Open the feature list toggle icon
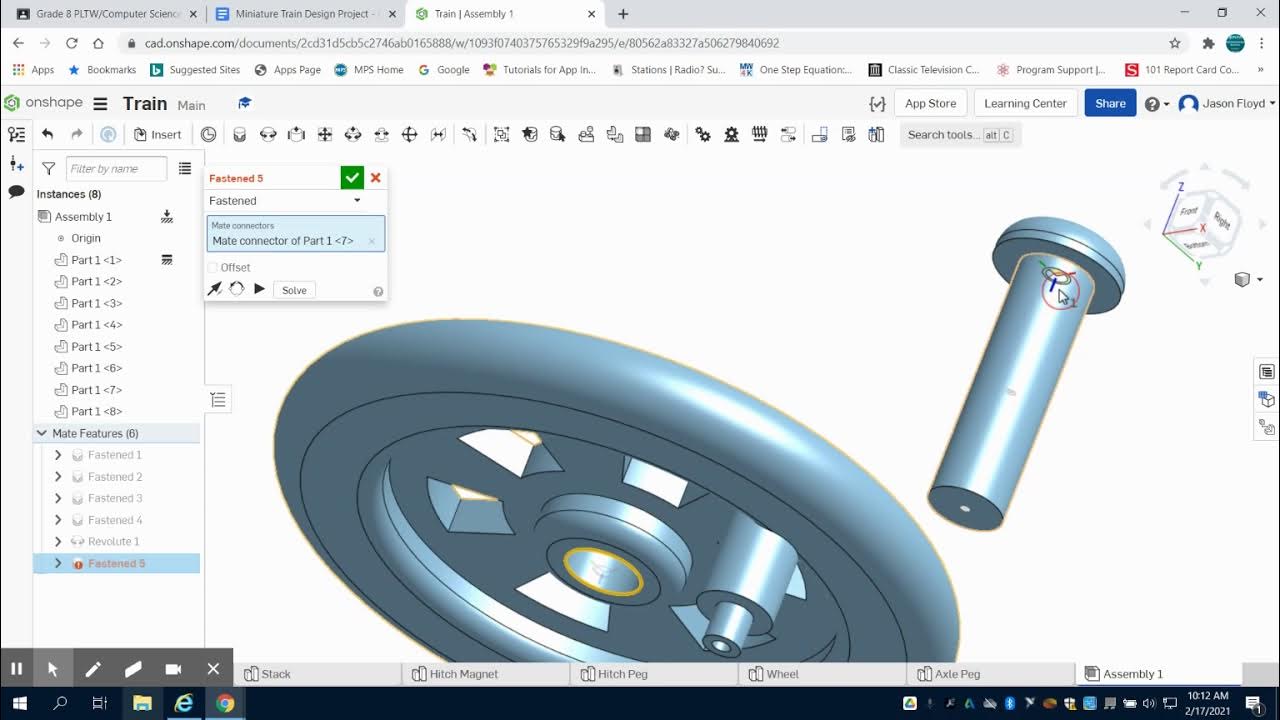 [x=16, y=134]
